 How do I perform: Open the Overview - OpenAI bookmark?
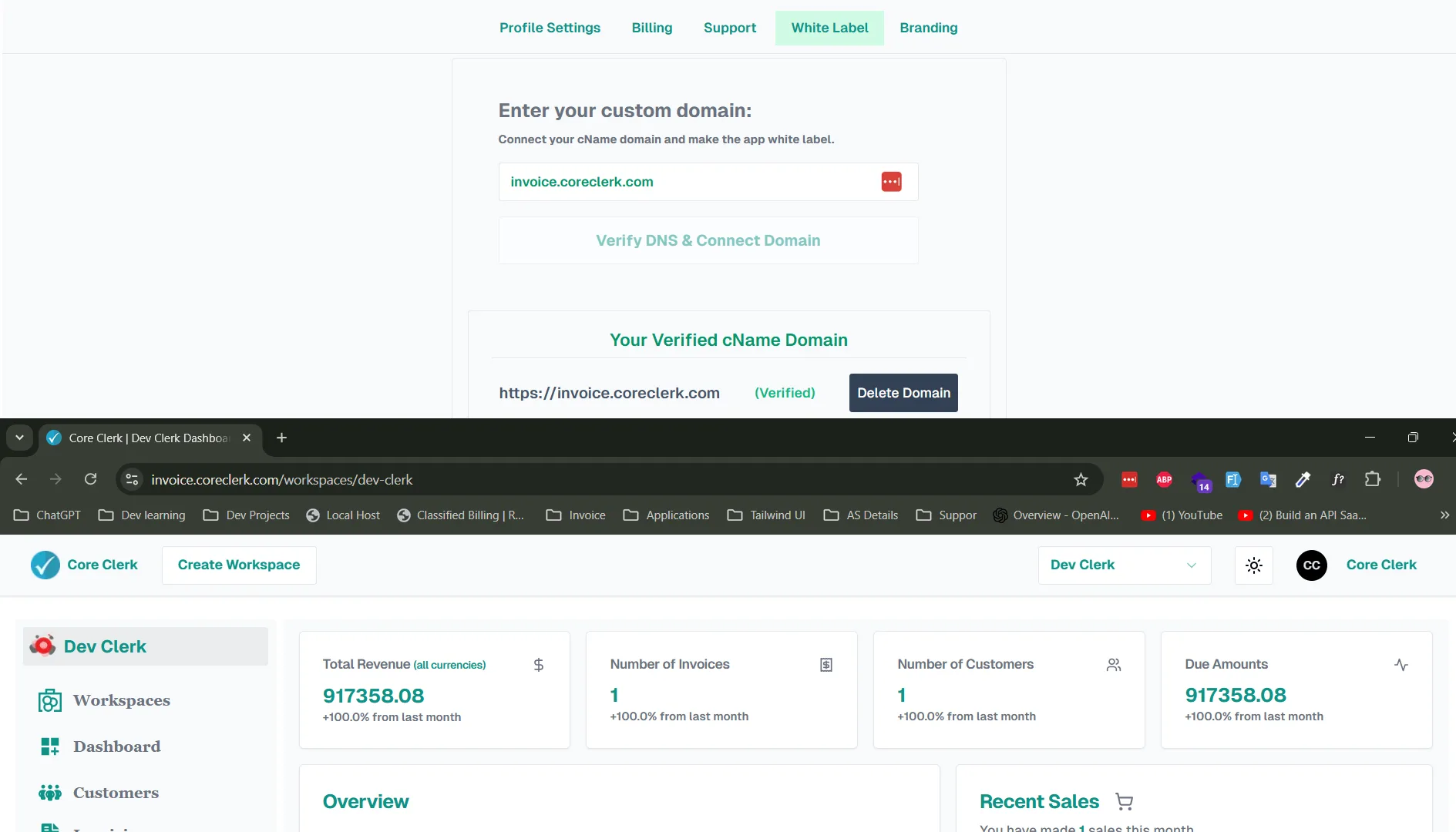(1056, 515)
